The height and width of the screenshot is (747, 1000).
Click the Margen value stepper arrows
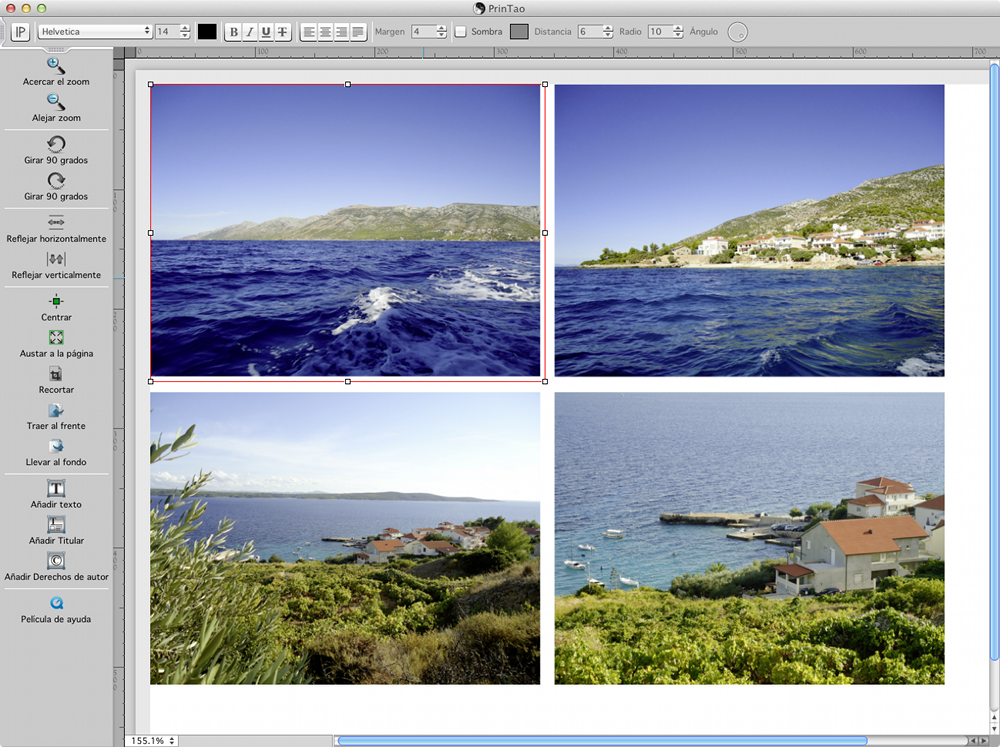[443, 32]
